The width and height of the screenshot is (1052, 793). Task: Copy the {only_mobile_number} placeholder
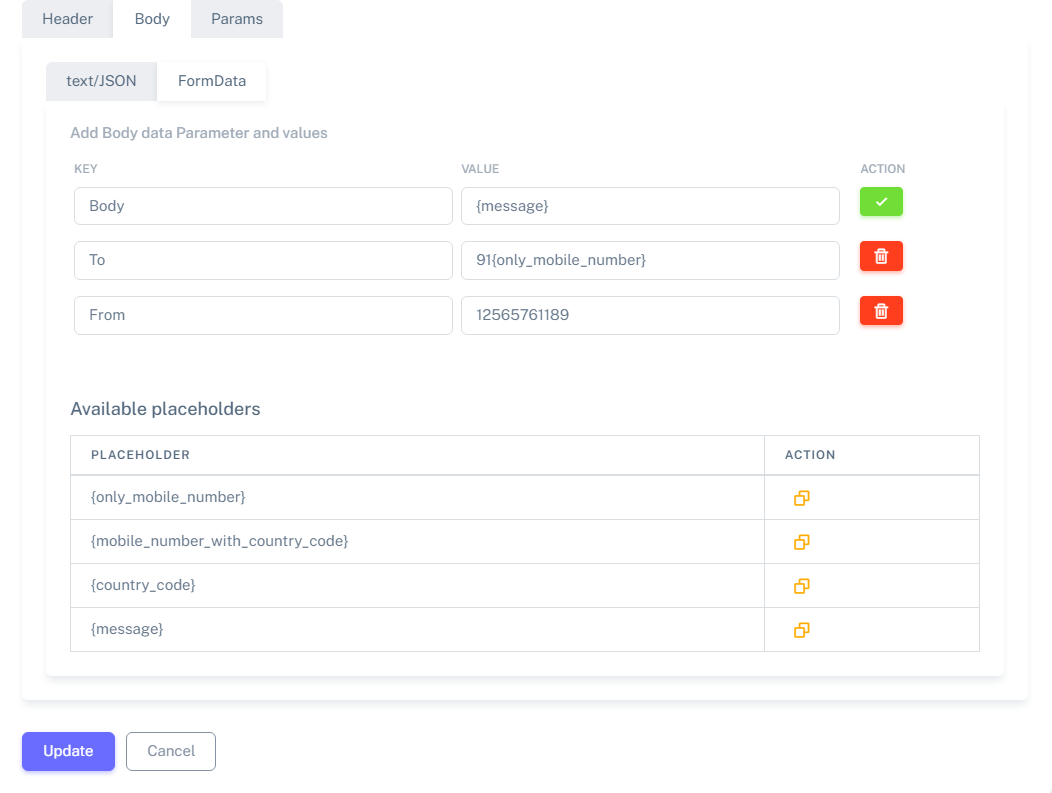[801, 498]
